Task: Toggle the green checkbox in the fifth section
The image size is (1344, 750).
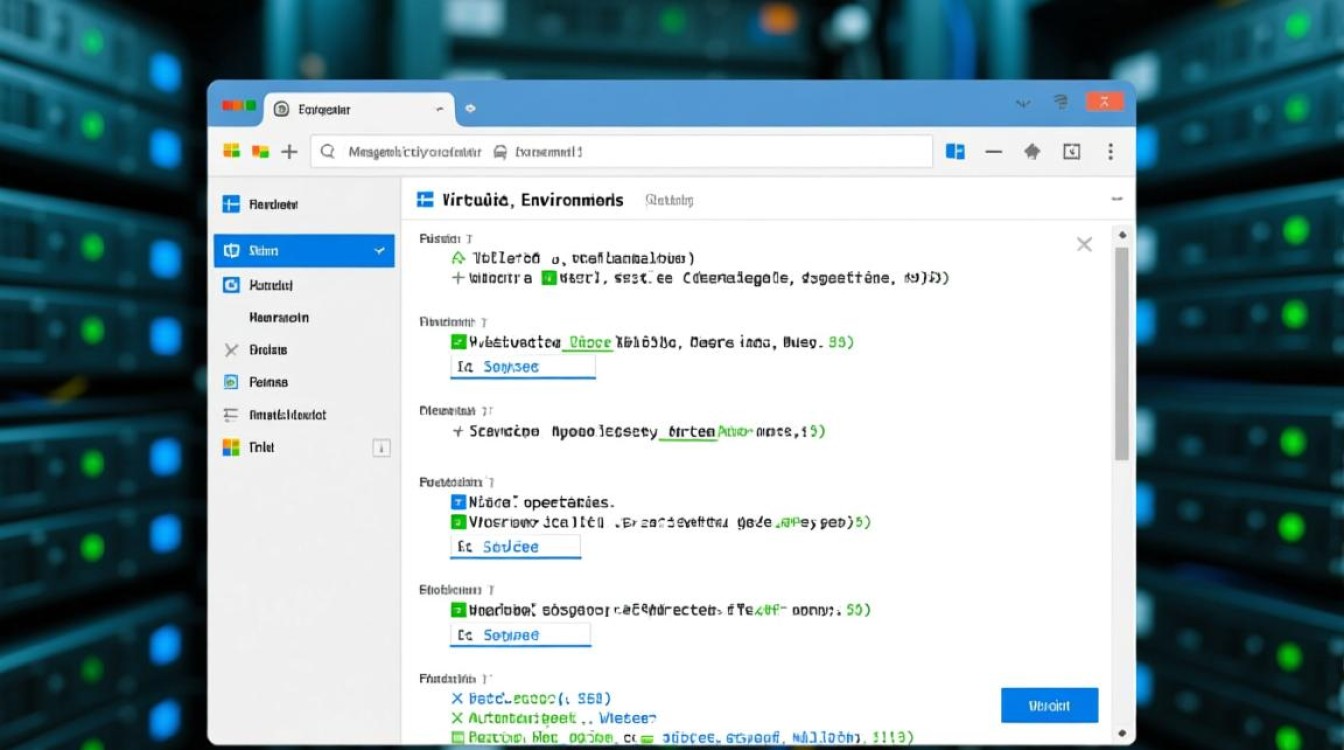Action: tap(459, 609)
